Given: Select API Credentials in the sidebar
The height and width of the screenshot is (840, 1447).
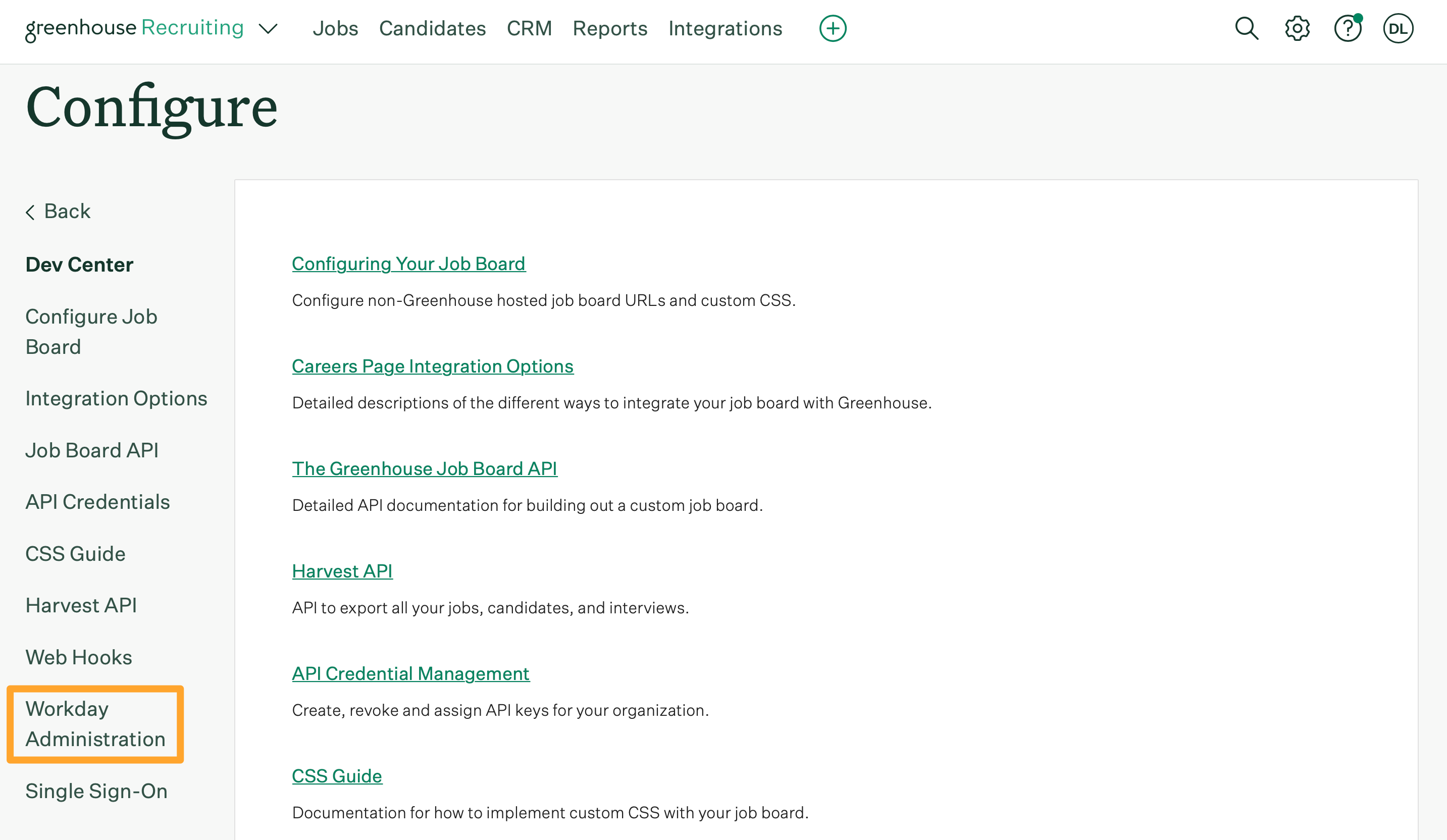Looking at the screenshot, I should pos(97,501).
